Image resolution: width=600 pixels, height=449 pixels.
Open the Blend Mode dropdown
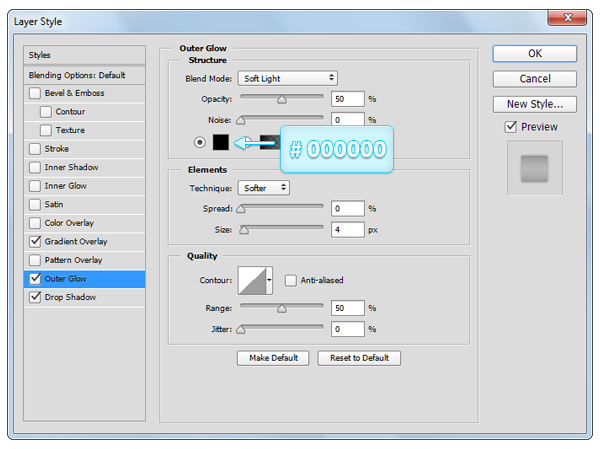coord(288,78)
